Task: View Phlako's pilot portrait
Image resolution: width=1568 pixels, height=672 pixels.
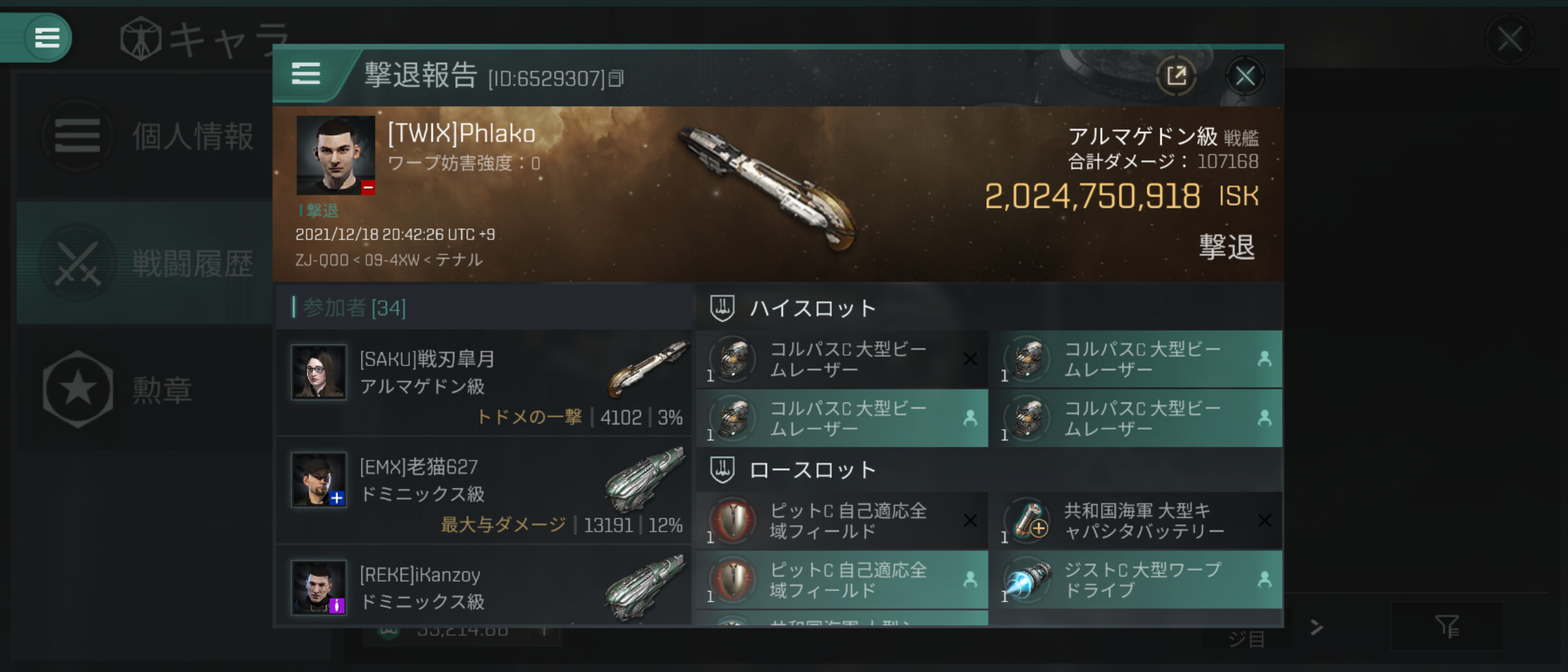Action: pos(336,155)
